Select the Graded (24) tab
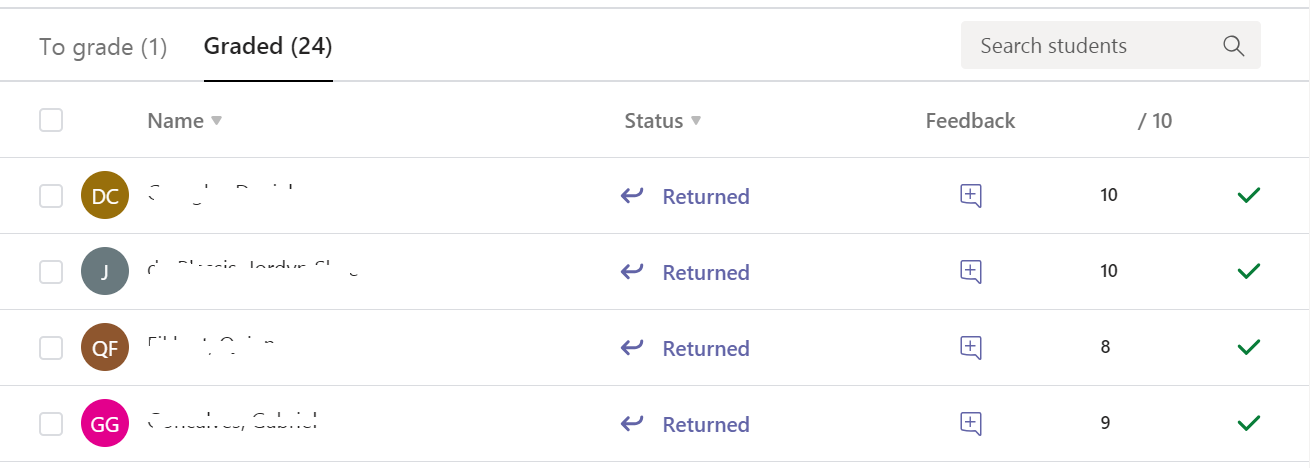 pos(267,46)
